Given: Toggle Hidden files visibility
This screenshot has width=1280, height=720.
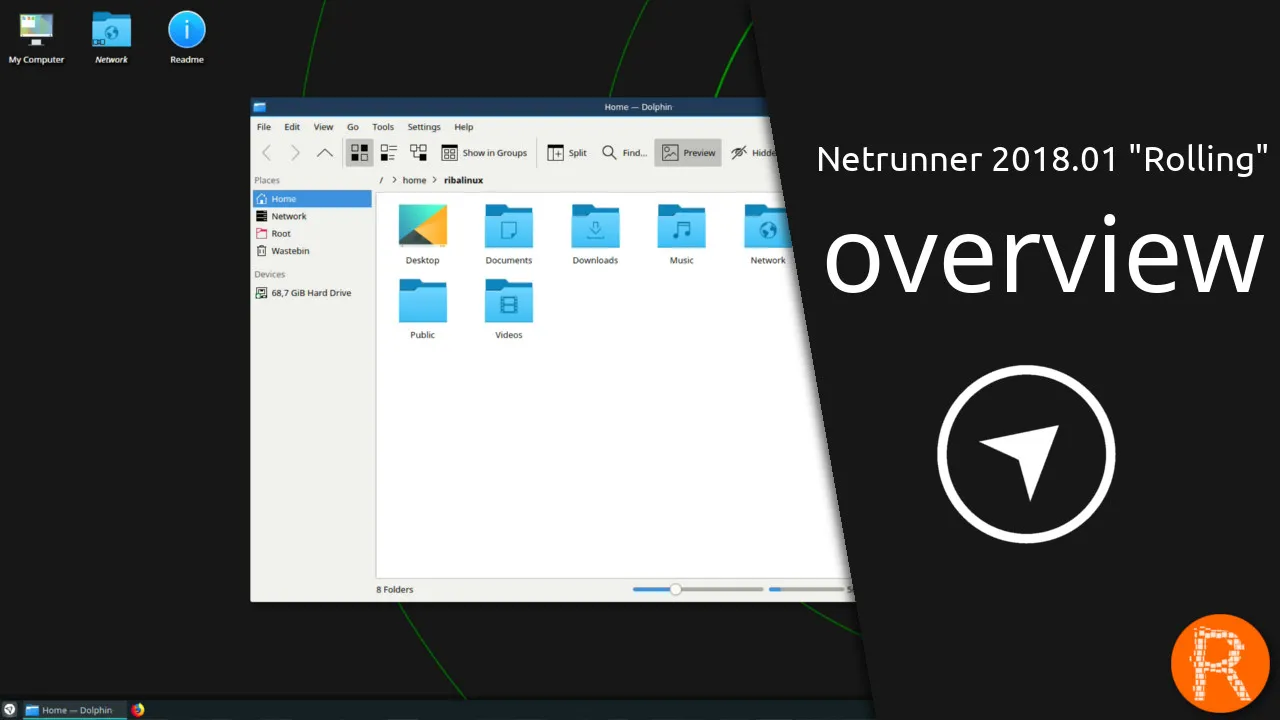Looking at the screenshot, I should pos(753,153).
